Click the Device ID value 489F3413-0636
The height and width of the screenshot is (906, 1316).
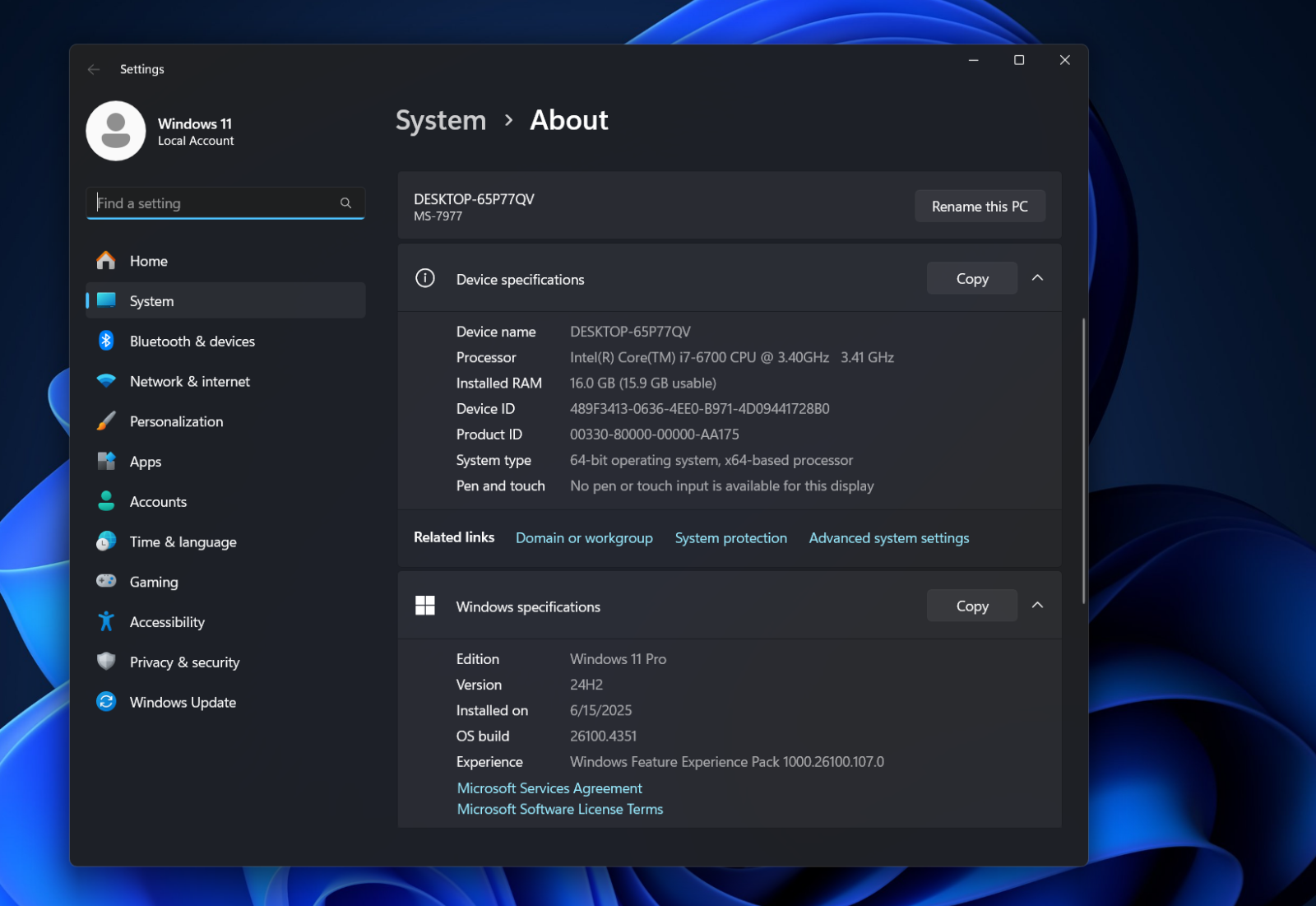coord(700,409)
